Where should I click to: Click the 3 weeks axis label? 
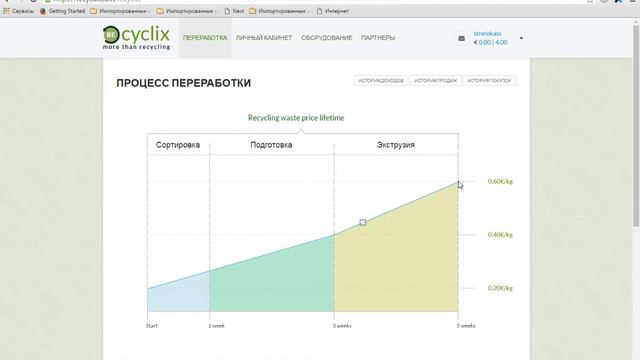[x=342, y=326]
